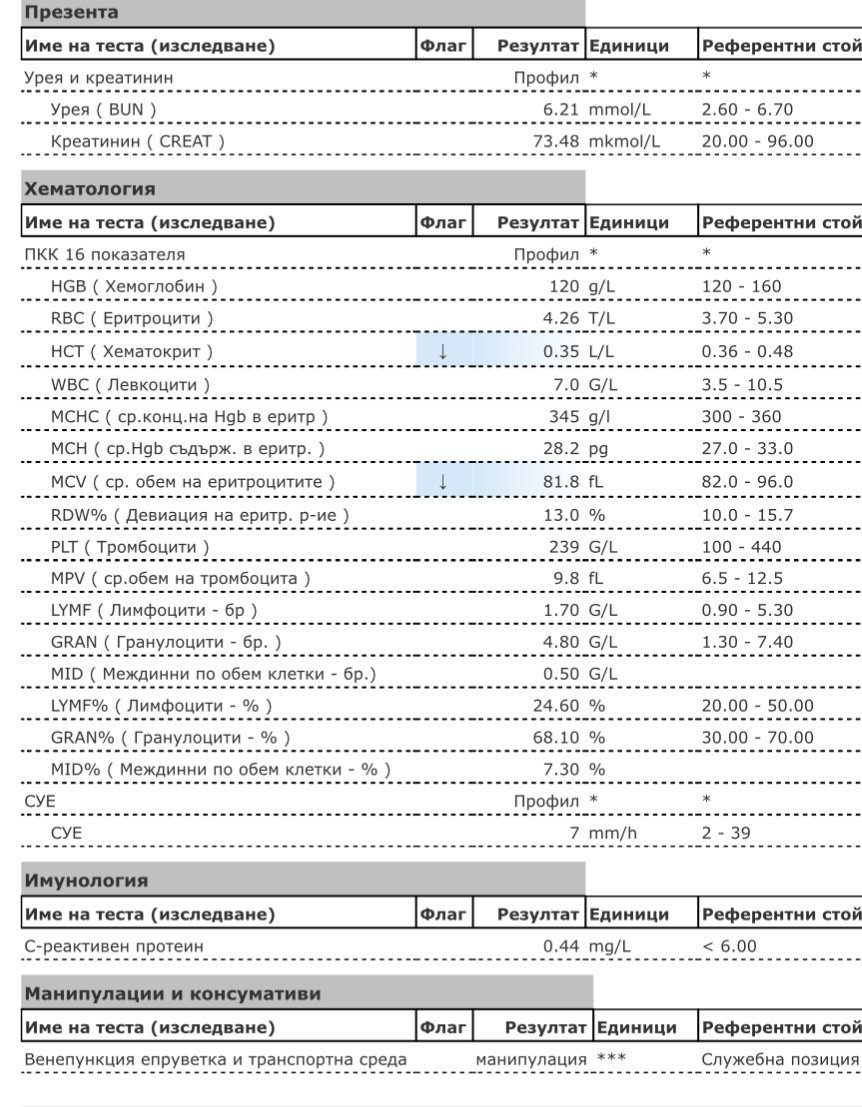This screenshot has width=862, height=1107.
Task: Select the Урея и креатинин profile row
Action: [x=103, y=76]
